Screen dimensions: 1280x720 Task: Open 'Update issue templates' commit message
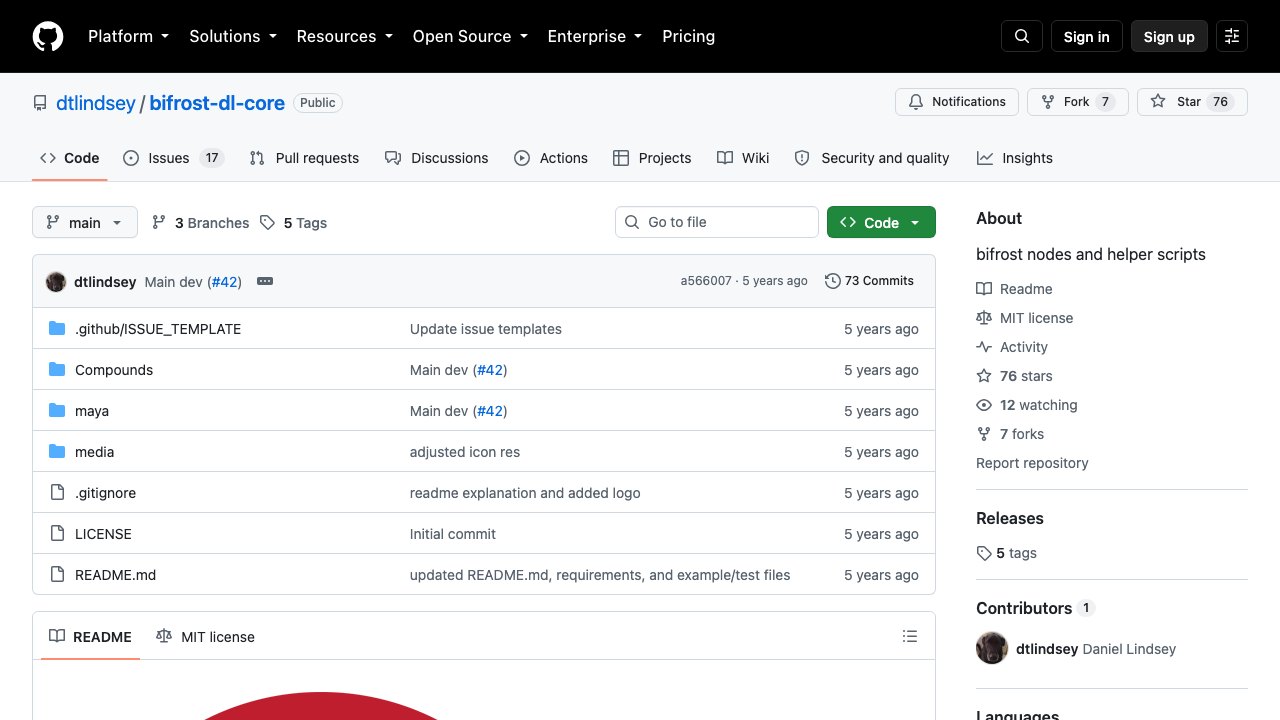[x=486, y=329]
